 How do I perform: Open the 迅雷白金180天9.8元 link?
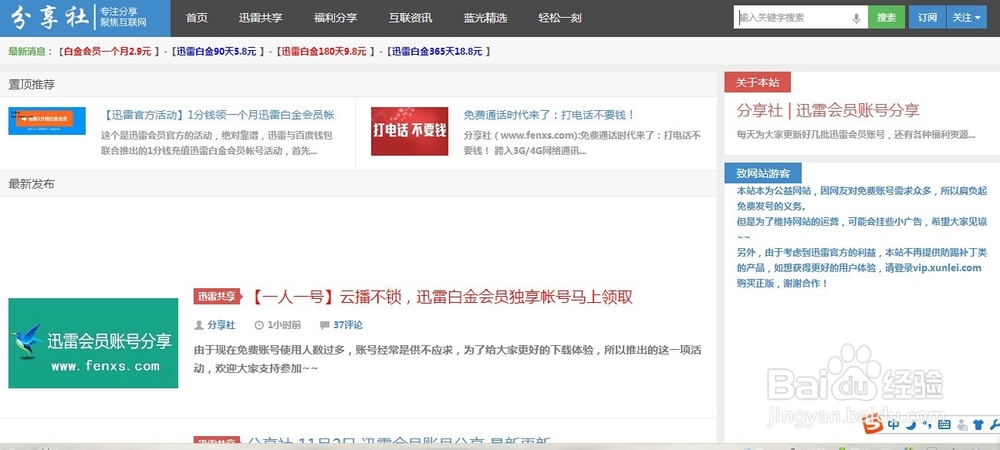[324, 52]
